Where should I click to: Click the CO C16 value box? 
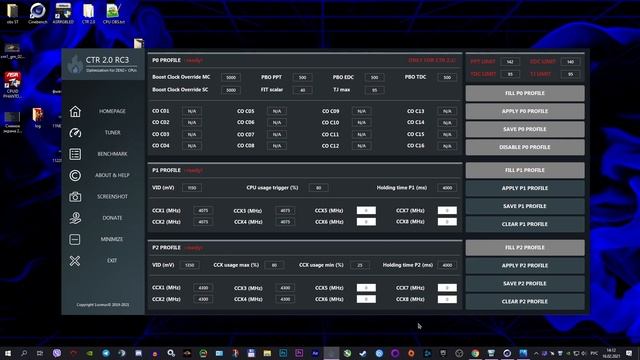click(447, 146)
